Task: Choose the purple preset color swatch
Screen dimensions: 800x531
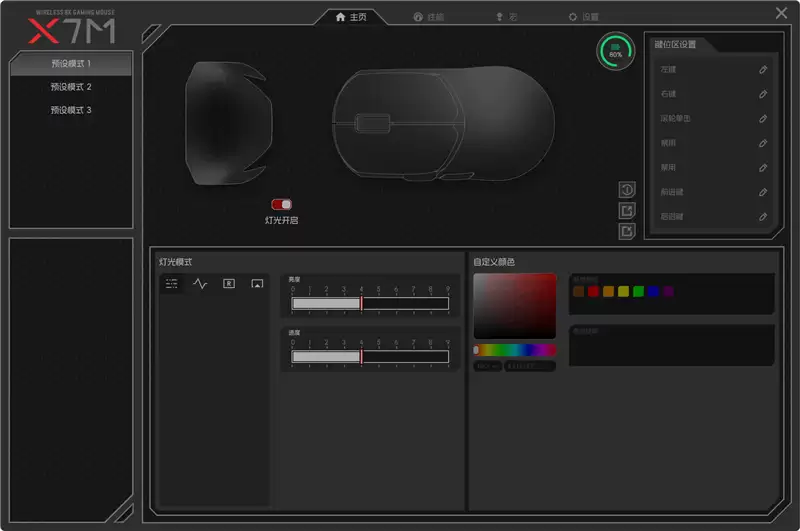Action: pos(668,291)
